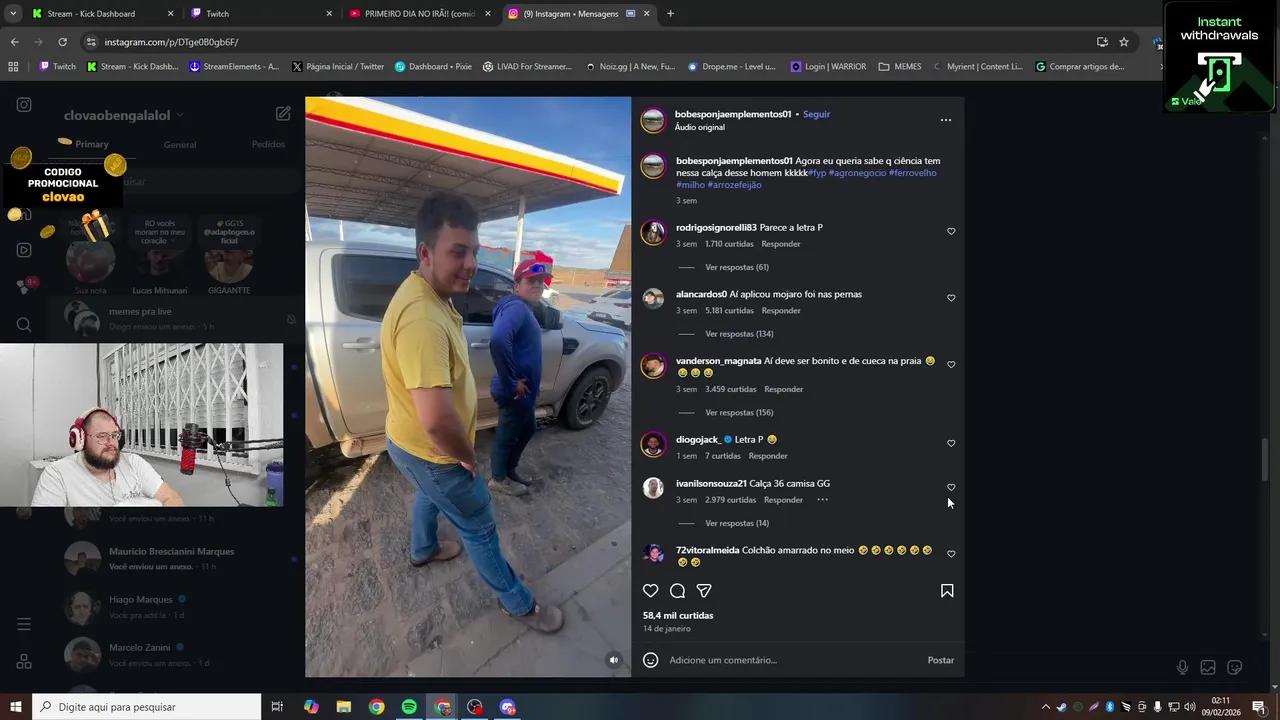This screenshot has height=720, width=1280.
Task: Open bobesponjaemplementos01 profile from header
Action: [x=732, y=114]
